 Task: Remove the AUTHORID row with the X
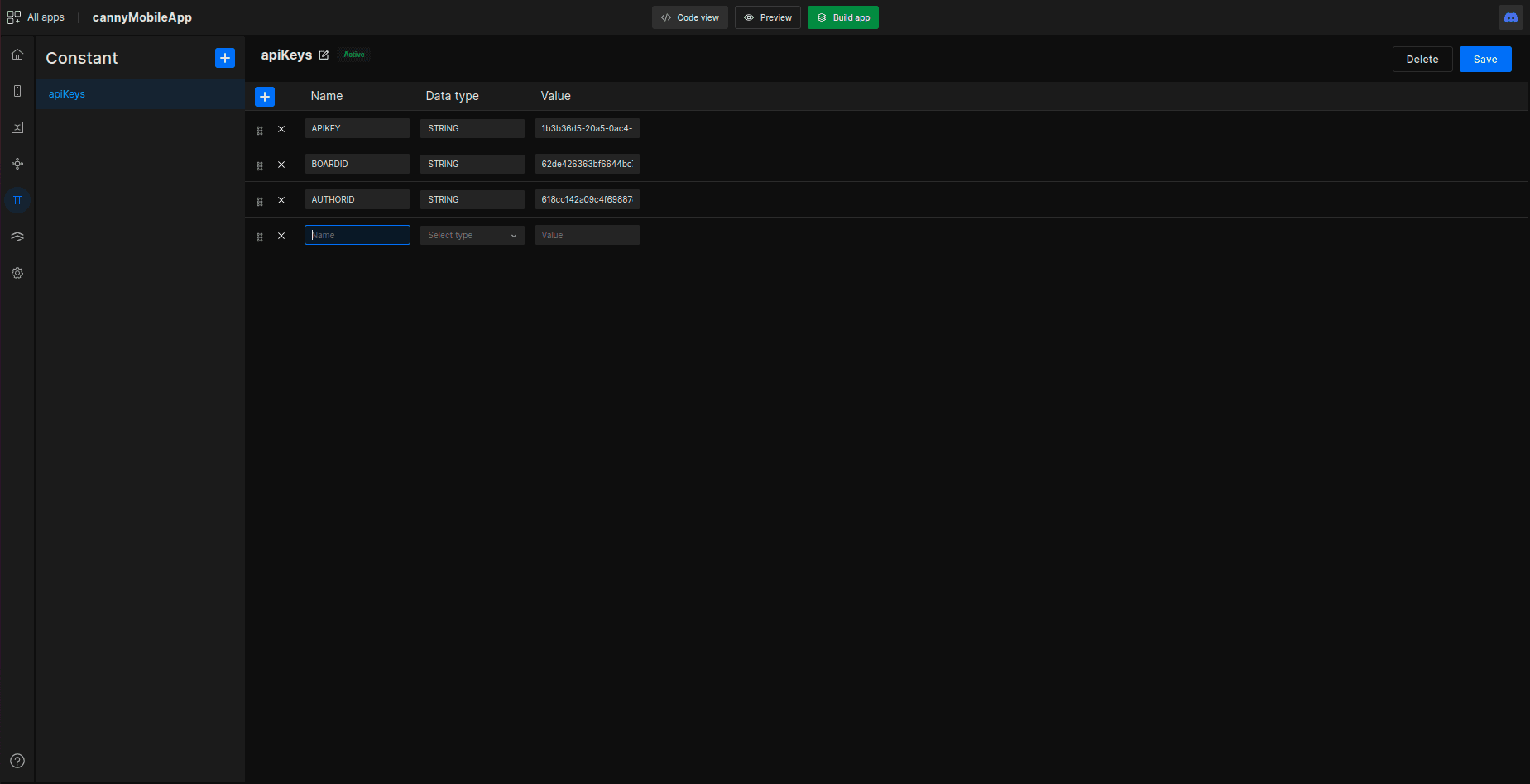tap(281, 200)
